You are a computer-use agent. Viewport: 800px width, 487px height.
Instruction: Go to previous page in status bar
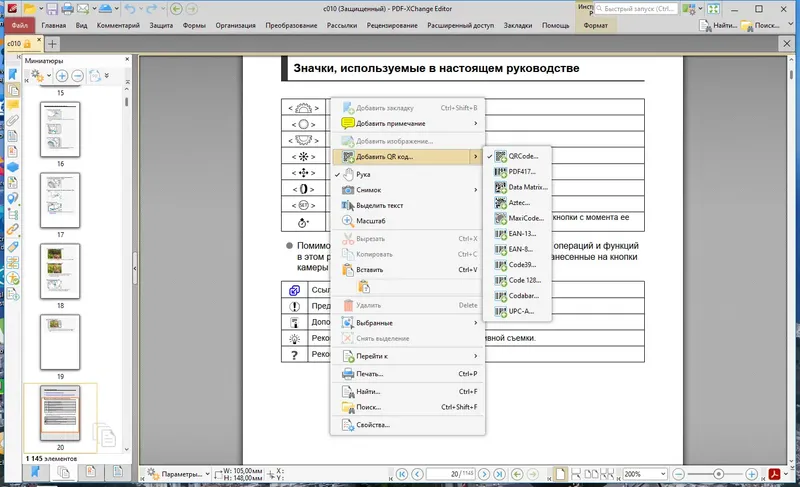[417, 474]
